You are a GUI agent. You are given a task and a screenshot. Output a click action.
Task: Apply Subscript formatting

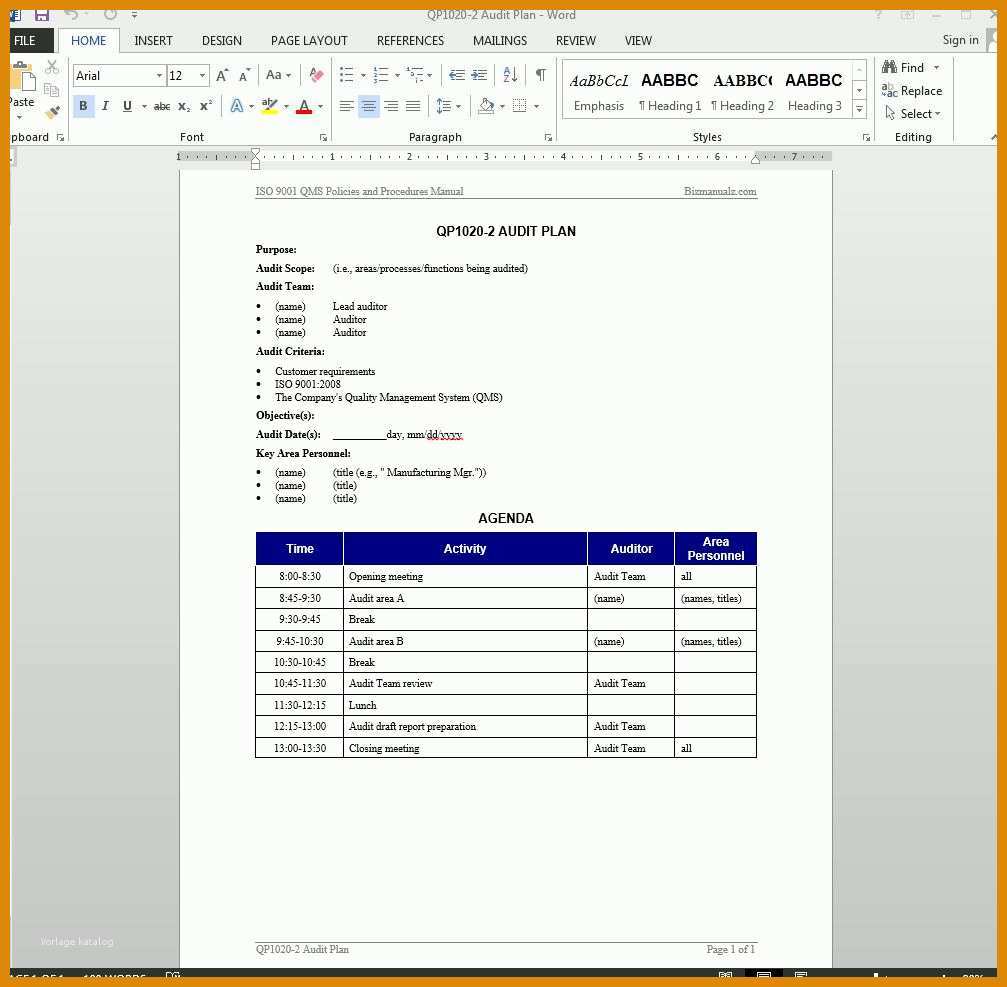click(184, 107)
